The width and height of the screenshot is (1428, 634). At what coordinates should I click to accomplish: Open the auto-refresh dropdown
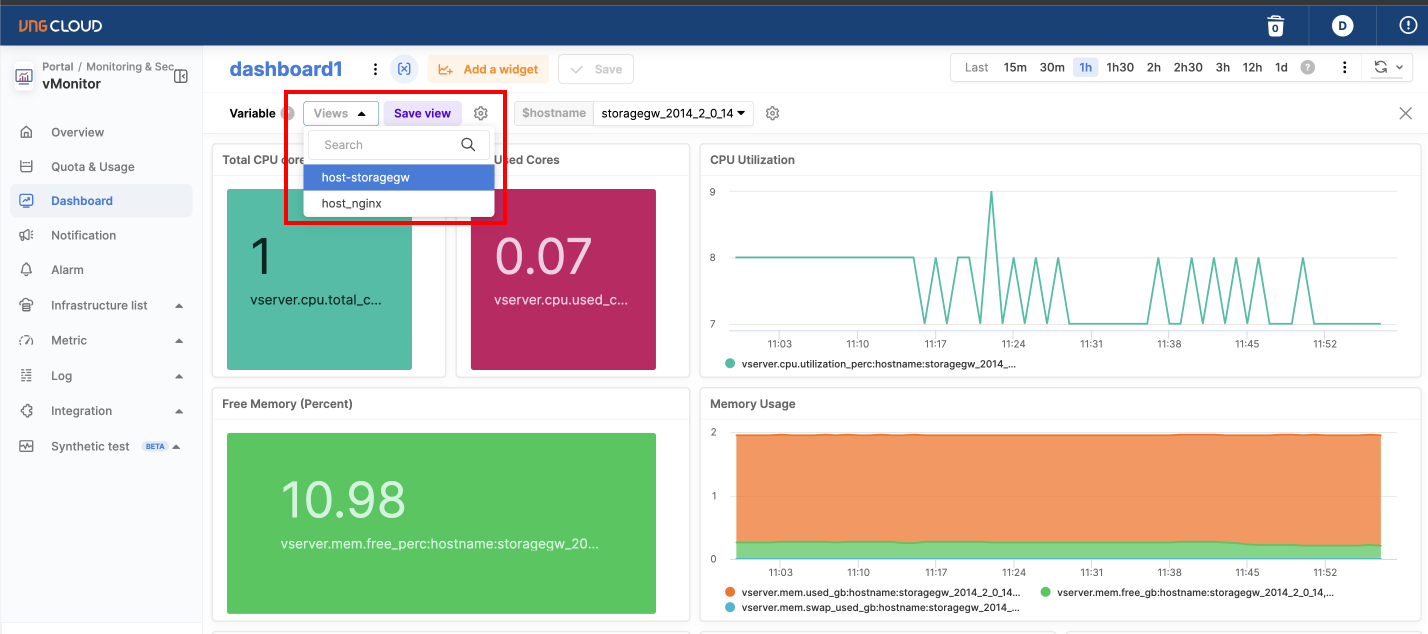1389,68
